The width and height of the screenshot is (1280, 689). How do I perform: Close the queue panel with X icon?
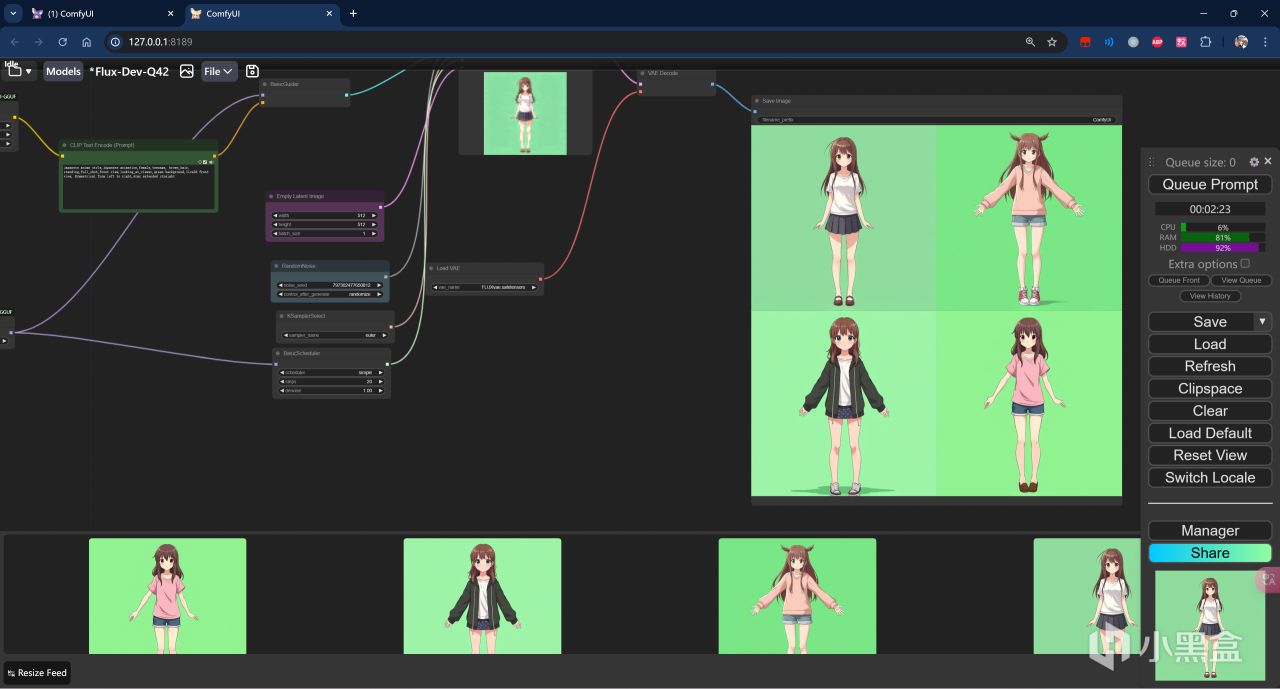click(x=1268, y=161)
